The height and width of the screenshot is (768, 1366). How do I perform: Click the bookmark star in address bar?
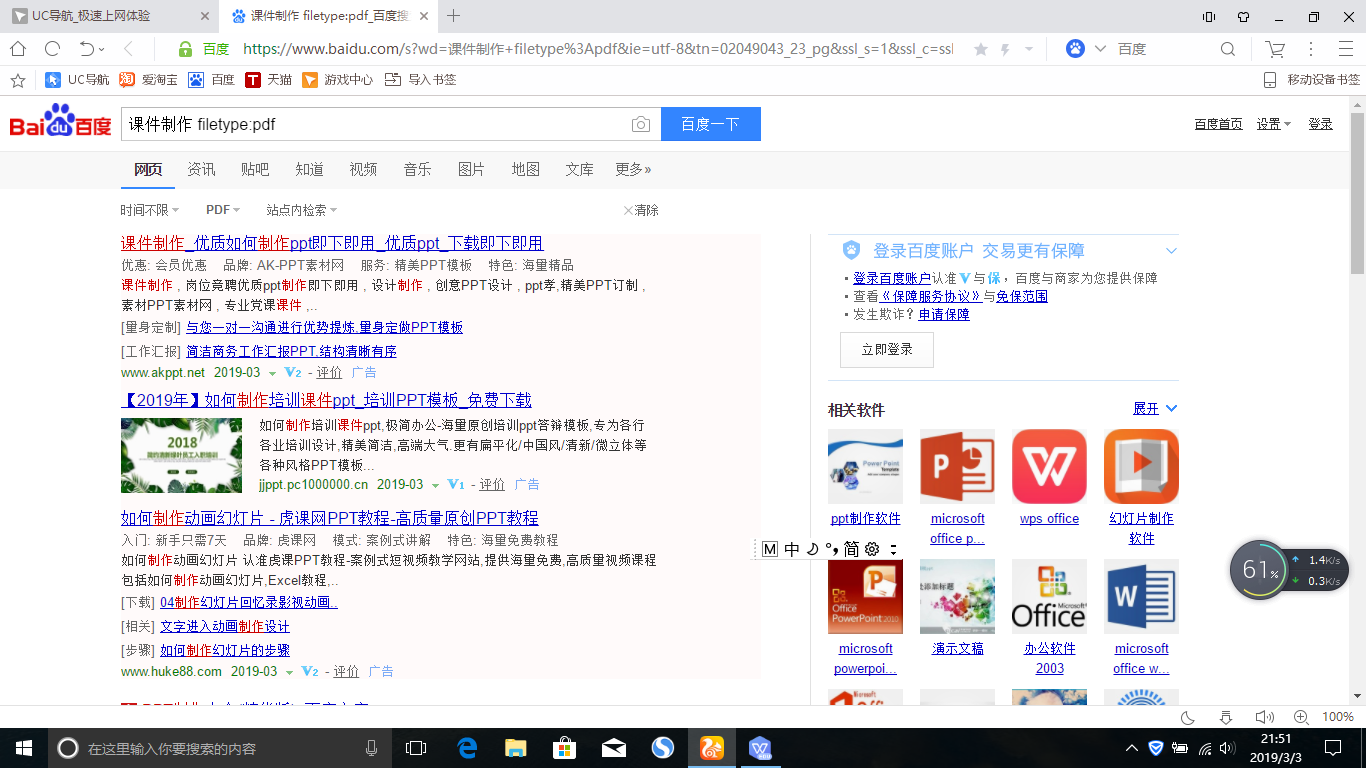click(981, 49)
